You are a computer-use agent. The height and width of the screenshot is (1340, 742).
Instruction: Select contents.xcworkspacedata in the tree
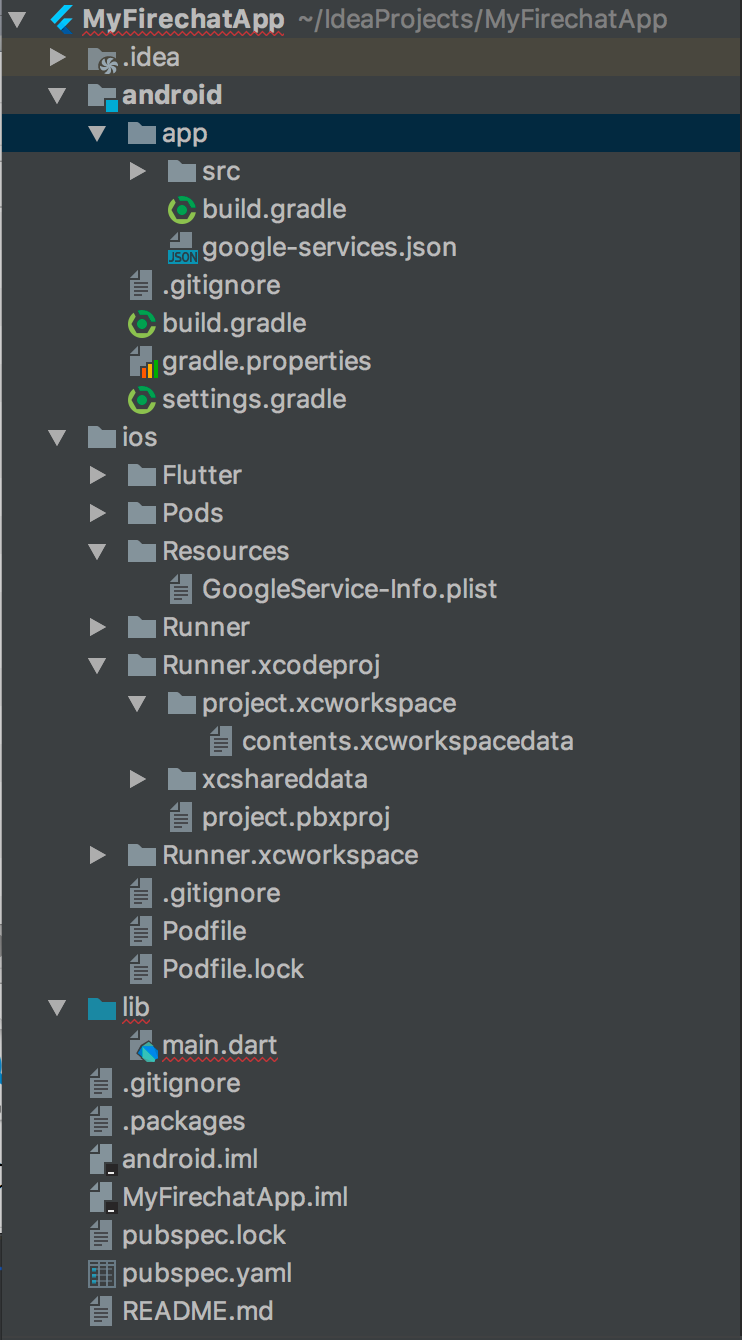pos(407,742)
